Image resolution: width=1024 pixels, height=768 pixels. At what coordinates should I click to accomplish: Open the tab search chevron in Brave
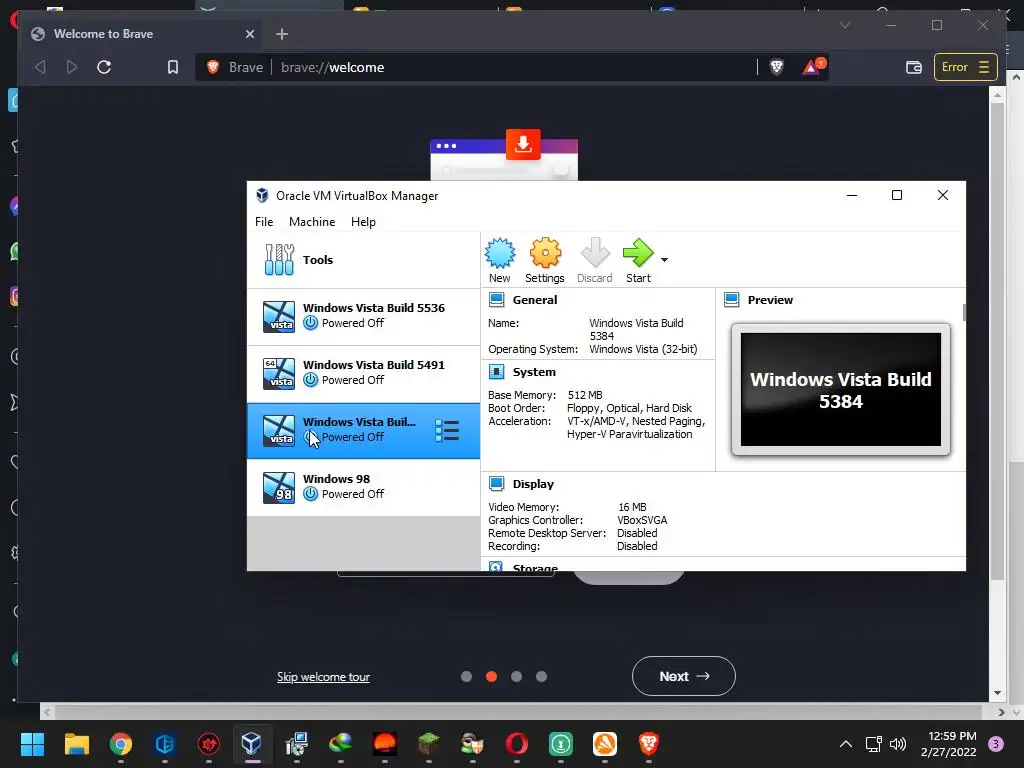pos(844,25)
